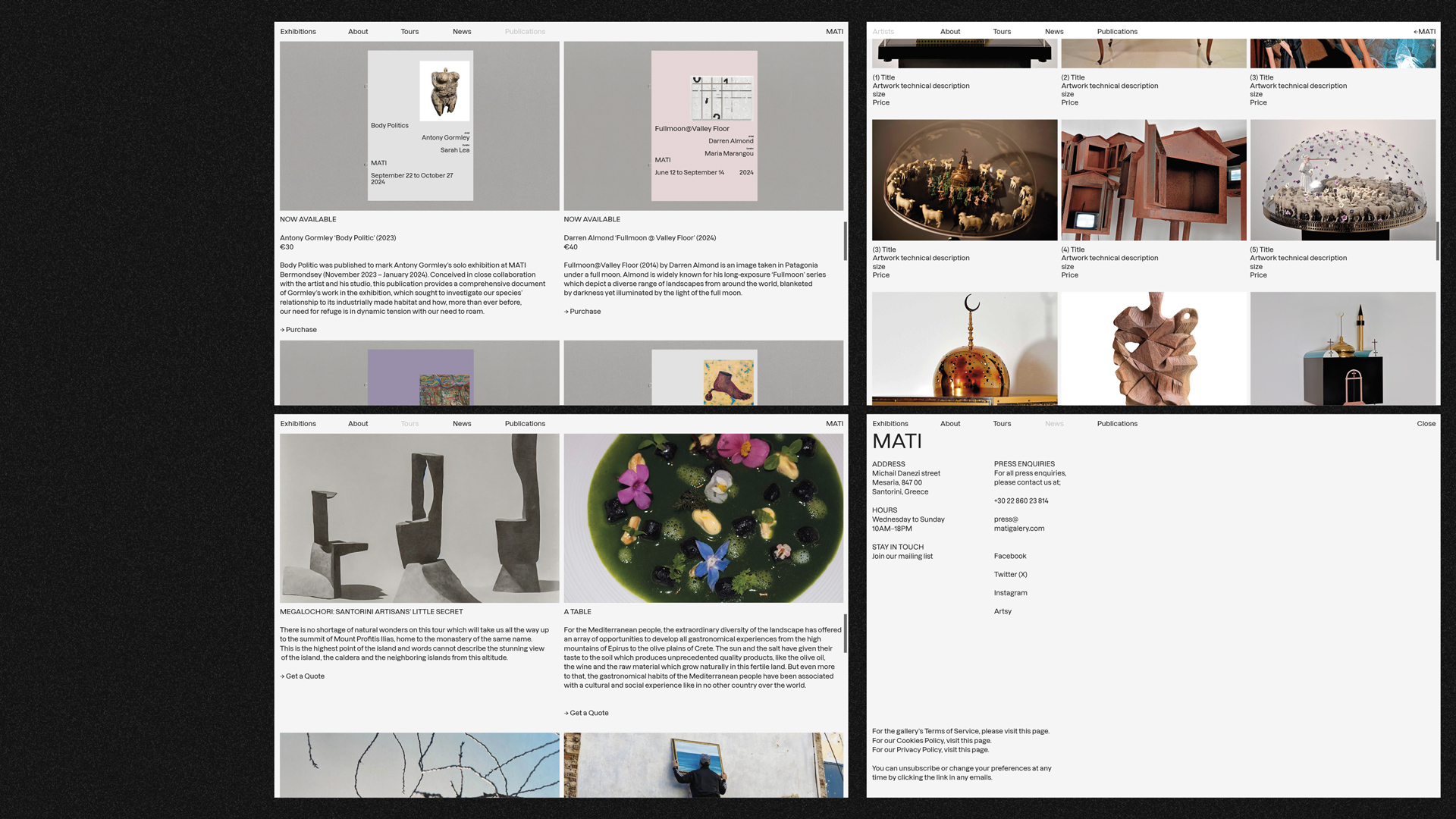
Task: Open Publications in the contact panel menu
Action: (x=1116, y=424)
